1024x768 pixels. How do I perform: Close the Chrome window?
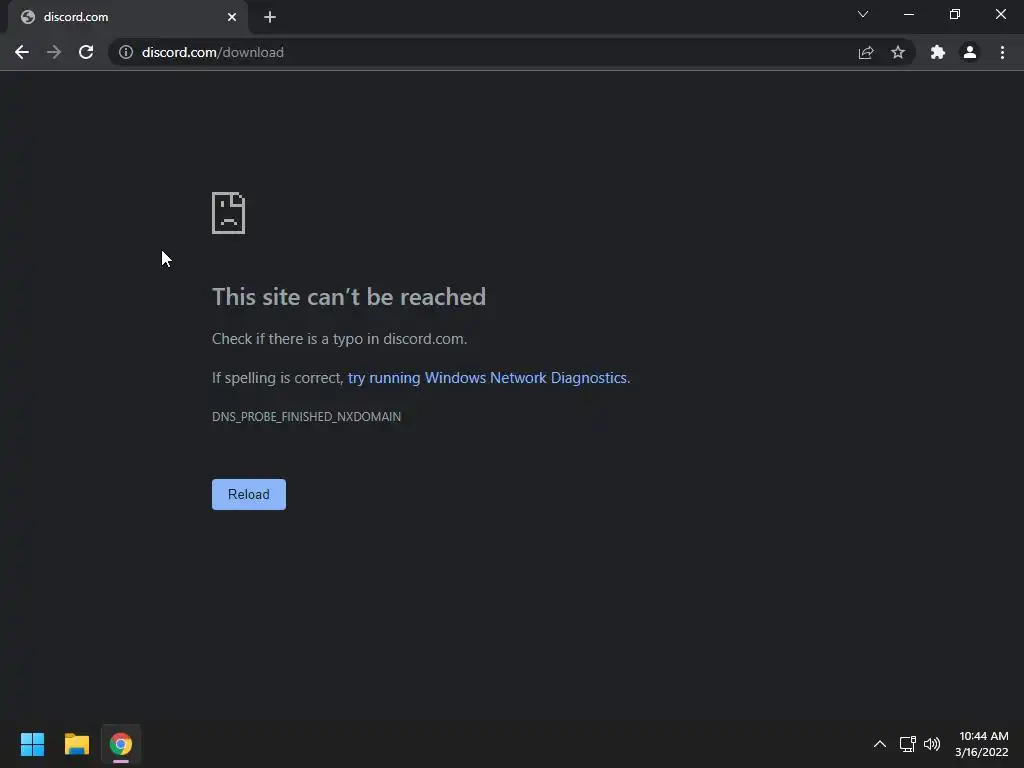tap(1000, 14)
